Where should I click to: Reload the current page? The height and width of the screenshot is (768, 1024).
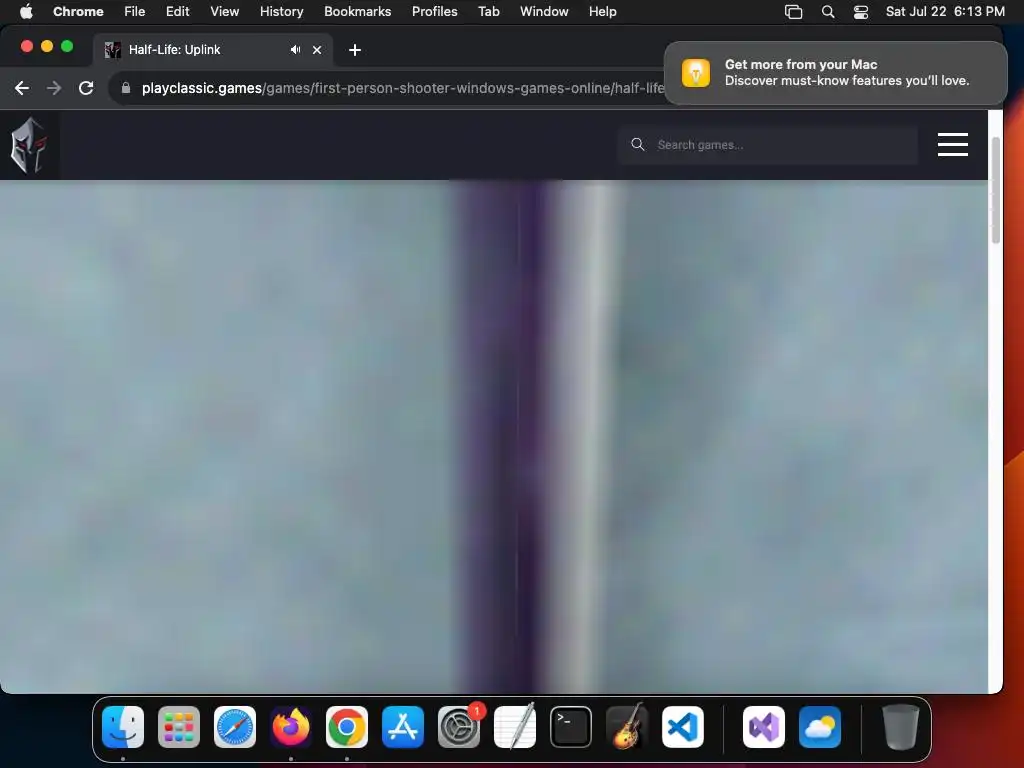86,88
